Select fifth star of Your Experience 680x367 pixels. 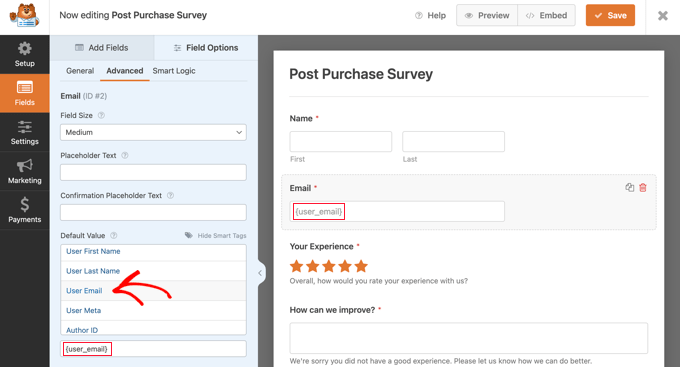point(361,265)
